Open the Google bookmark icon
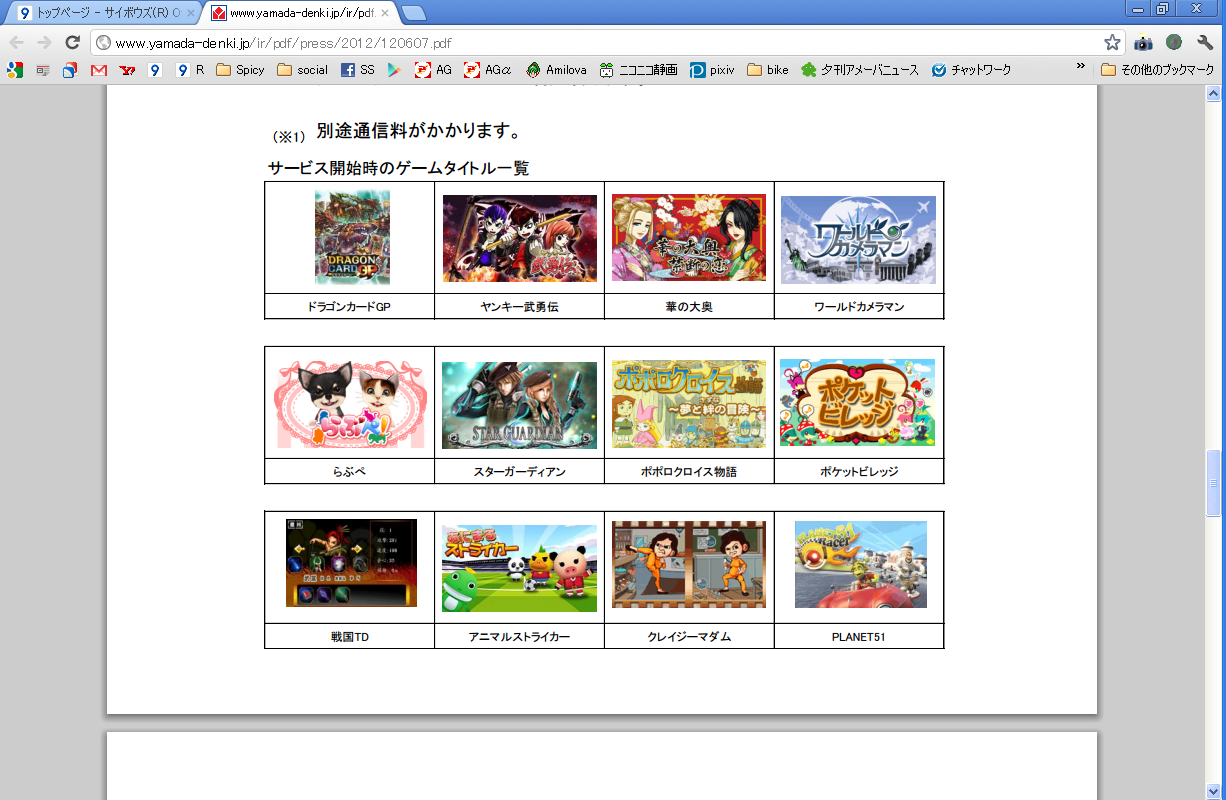1226x800 pixels. (x=15, y=70)
